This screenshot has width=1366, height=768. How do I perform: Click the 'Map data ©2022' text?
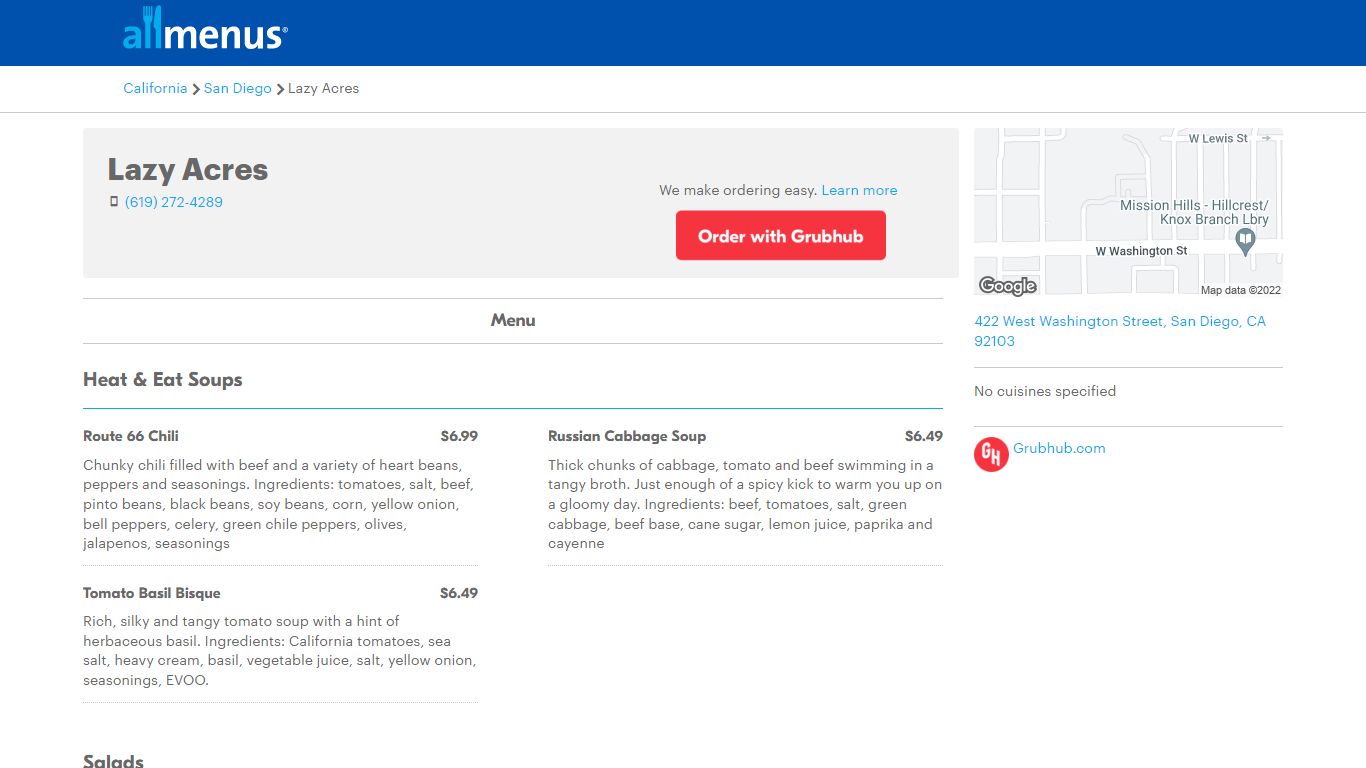coord(1240,290)
